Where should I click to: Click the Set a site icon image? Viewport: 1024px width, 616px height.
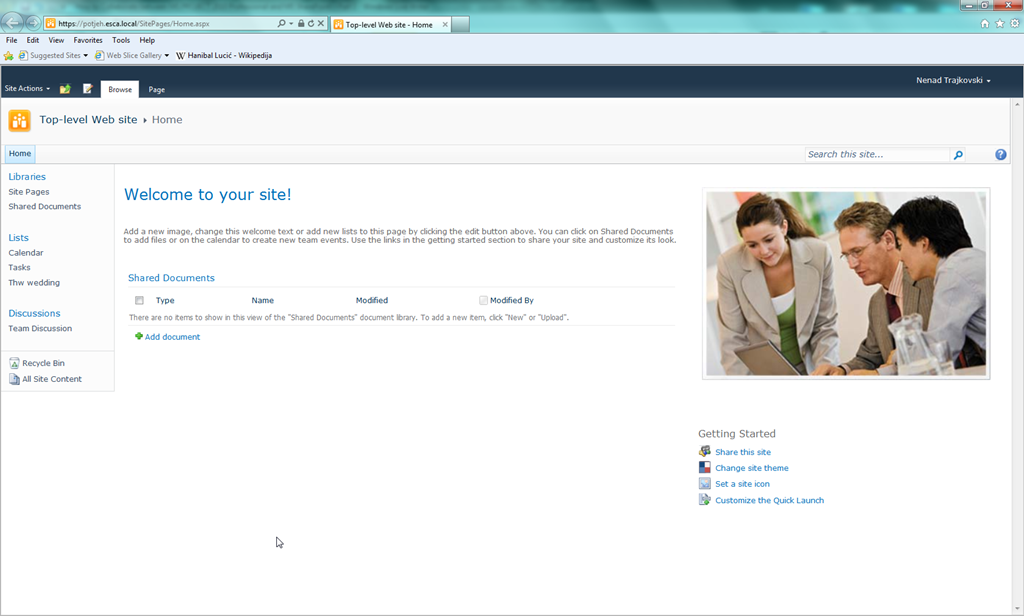click(x=705, y=484)
